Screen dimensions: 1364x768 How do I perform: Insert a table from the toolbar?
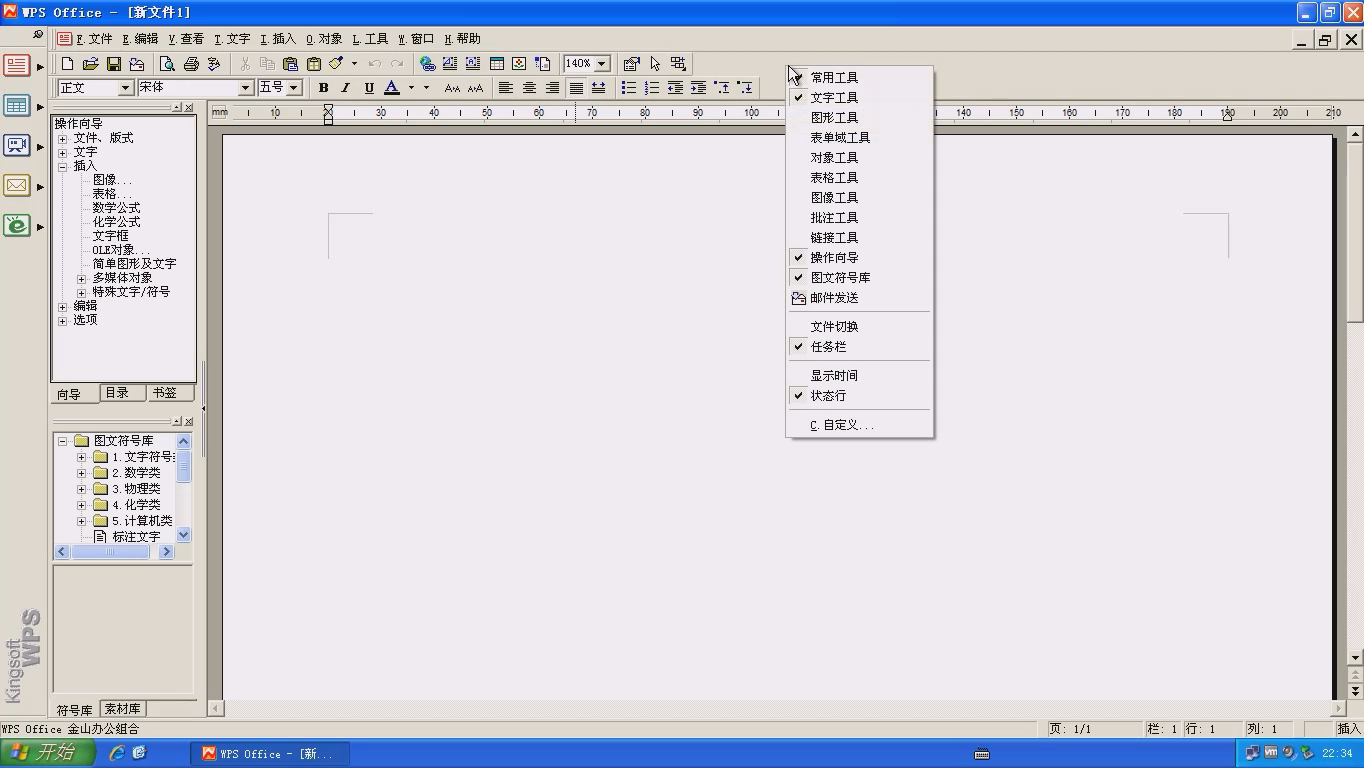point(496,64)
